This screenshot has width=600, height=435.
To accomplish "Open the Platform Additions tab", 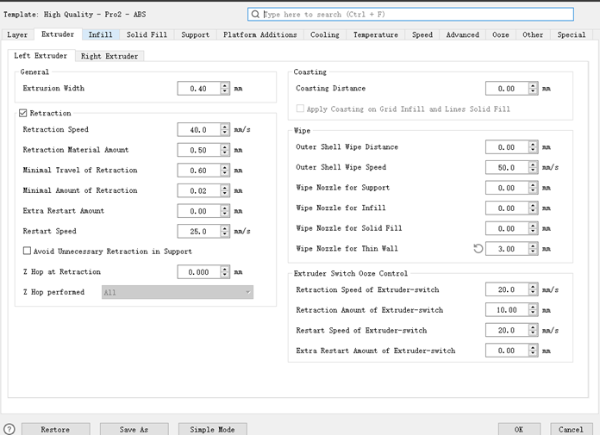I will click(x=260, y=35).
